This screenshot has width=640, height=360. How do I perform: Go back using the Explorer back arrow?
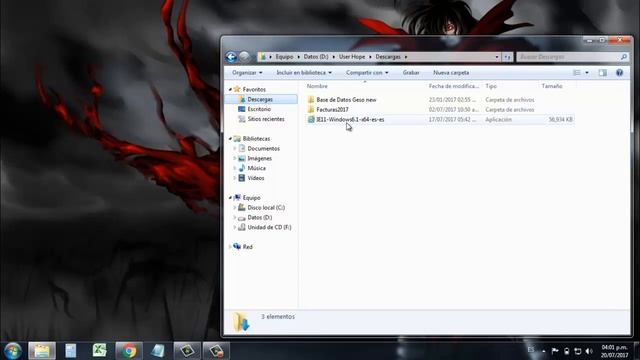[x=231, y=57]
